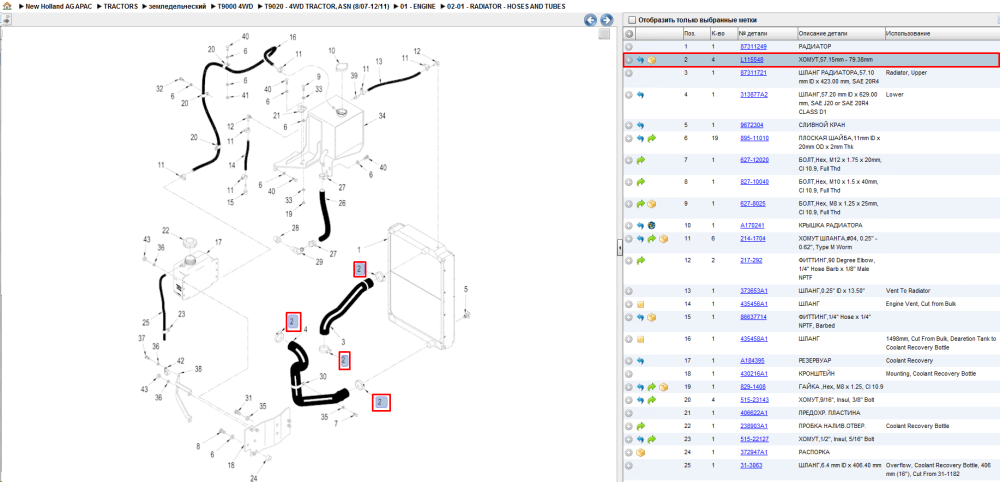Select 'Vent To Radiator' usage text
1000x482 pixels.
coord(907,291)
